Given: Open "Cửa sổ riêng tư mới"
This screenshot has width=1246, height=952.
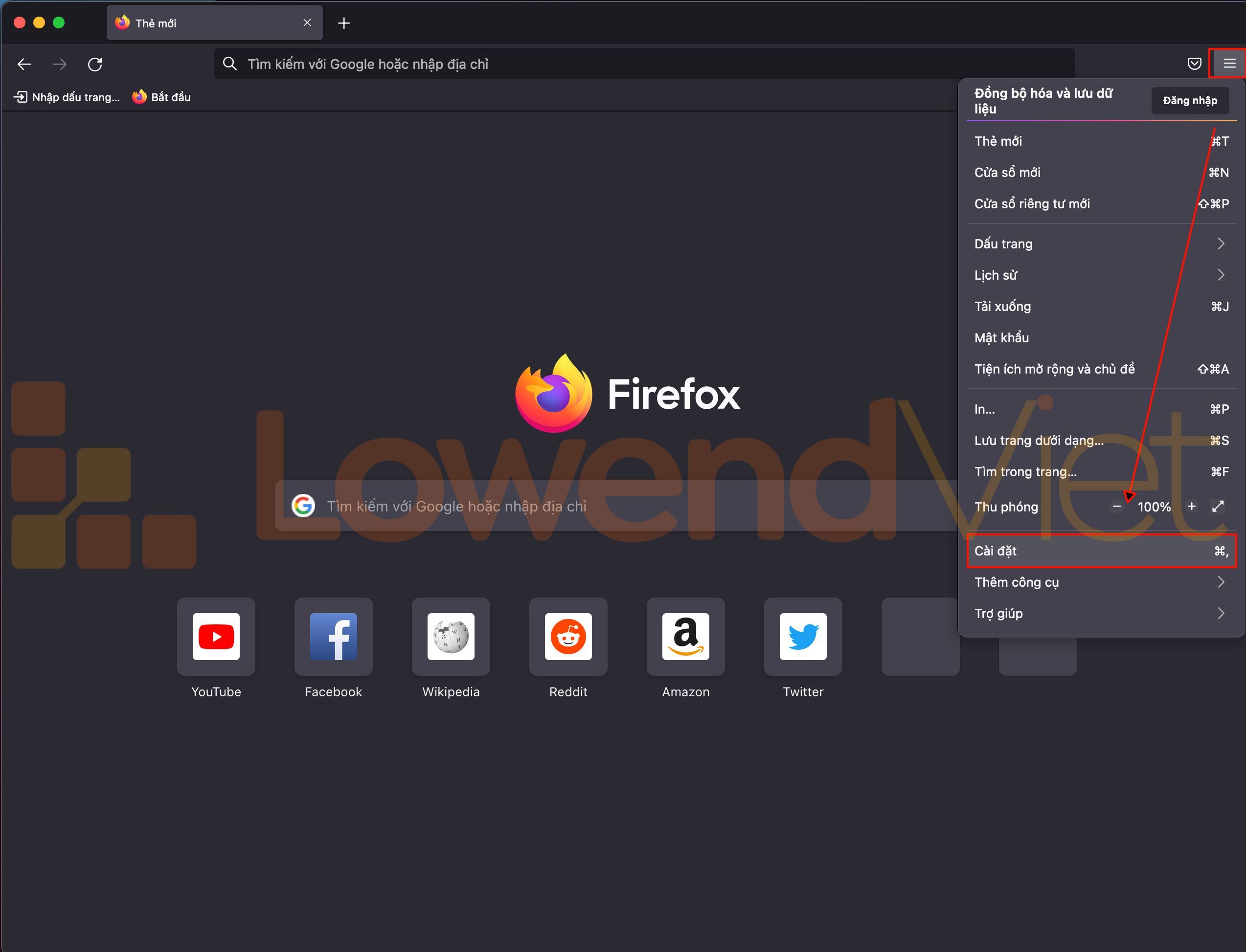Looking at the screenshot, I should (x=1101, y=203).
